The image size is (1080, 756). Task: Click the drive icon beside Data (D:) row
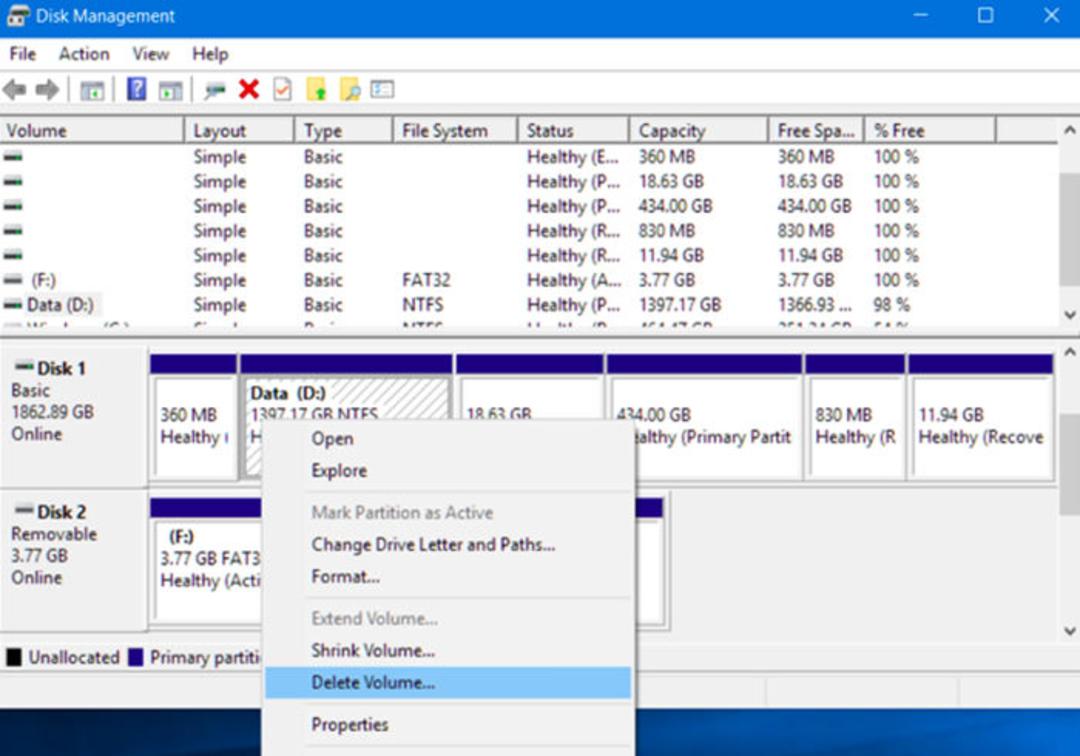point(12,304)
